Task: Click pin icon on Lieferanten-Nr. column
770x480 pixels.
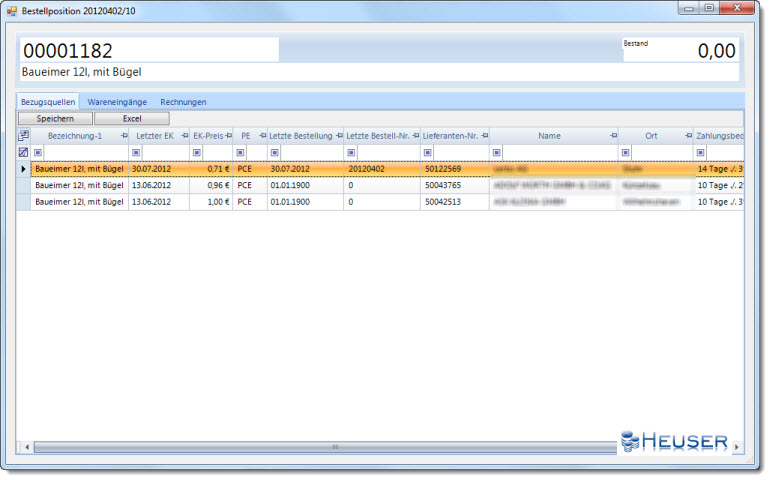Action: coord(485,135)
